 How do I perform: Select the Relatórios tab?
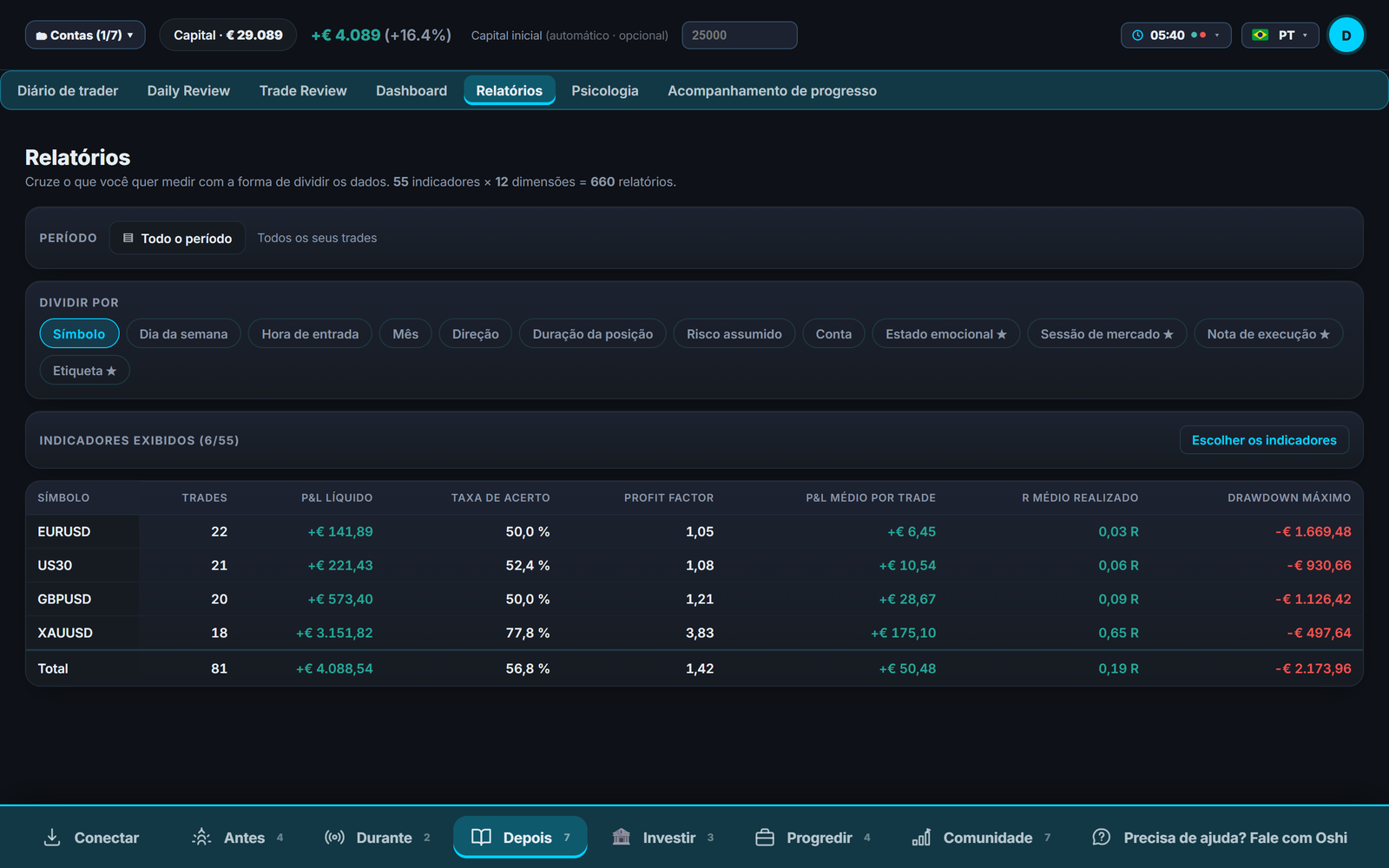(x=510, y=90)
